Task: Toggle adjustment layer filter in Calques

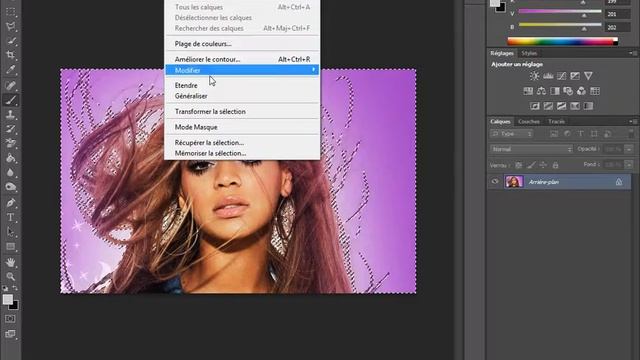Action: (x=567, y=134)
